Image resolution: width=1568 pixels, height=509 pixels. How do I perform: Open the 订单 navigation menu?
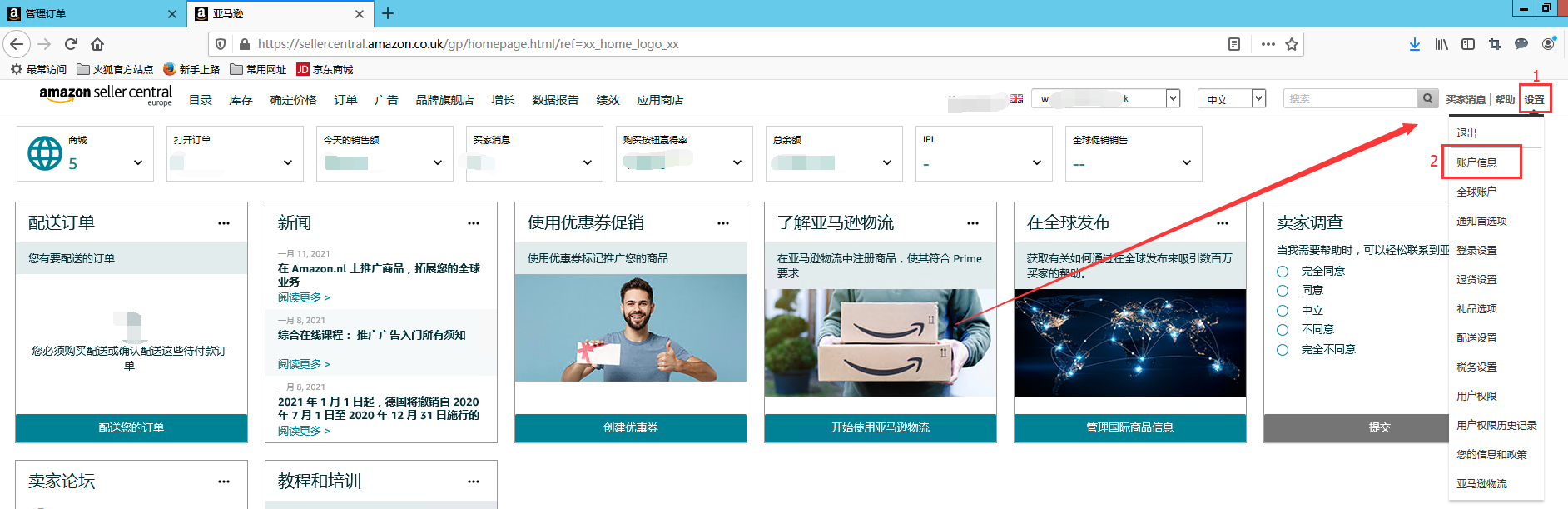pos(345,100)
